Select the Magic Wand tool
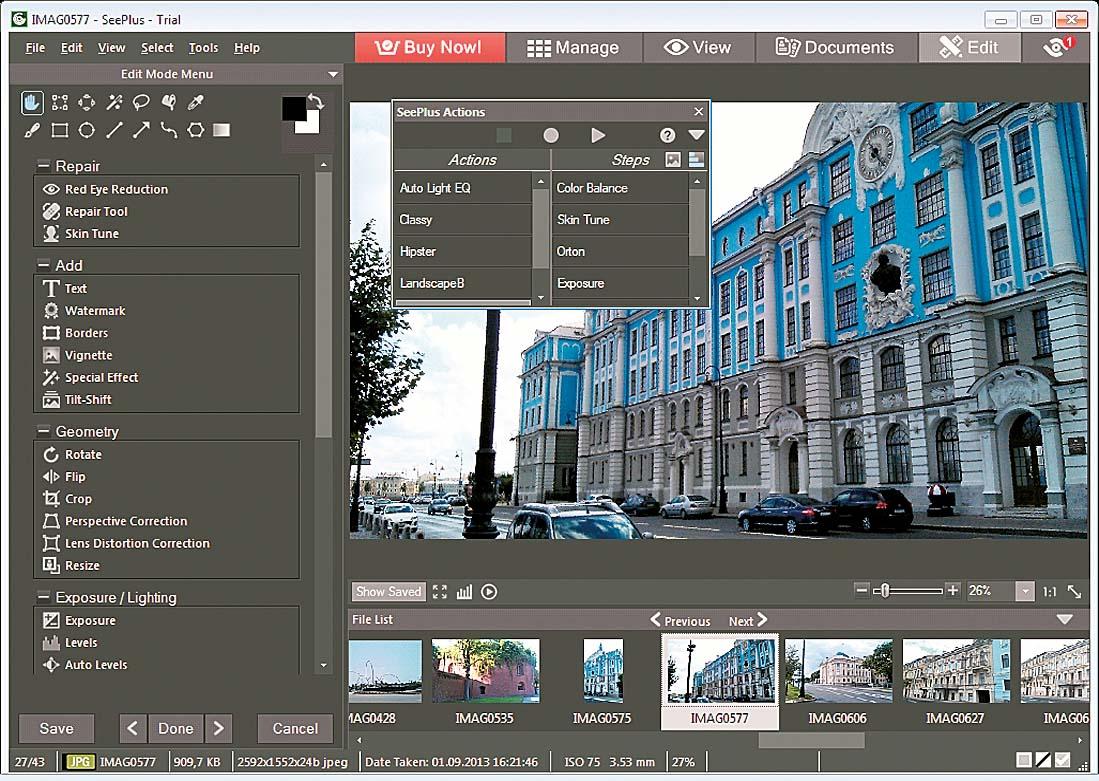This screenshot has height=781, width=1099. tap(114, 102)
